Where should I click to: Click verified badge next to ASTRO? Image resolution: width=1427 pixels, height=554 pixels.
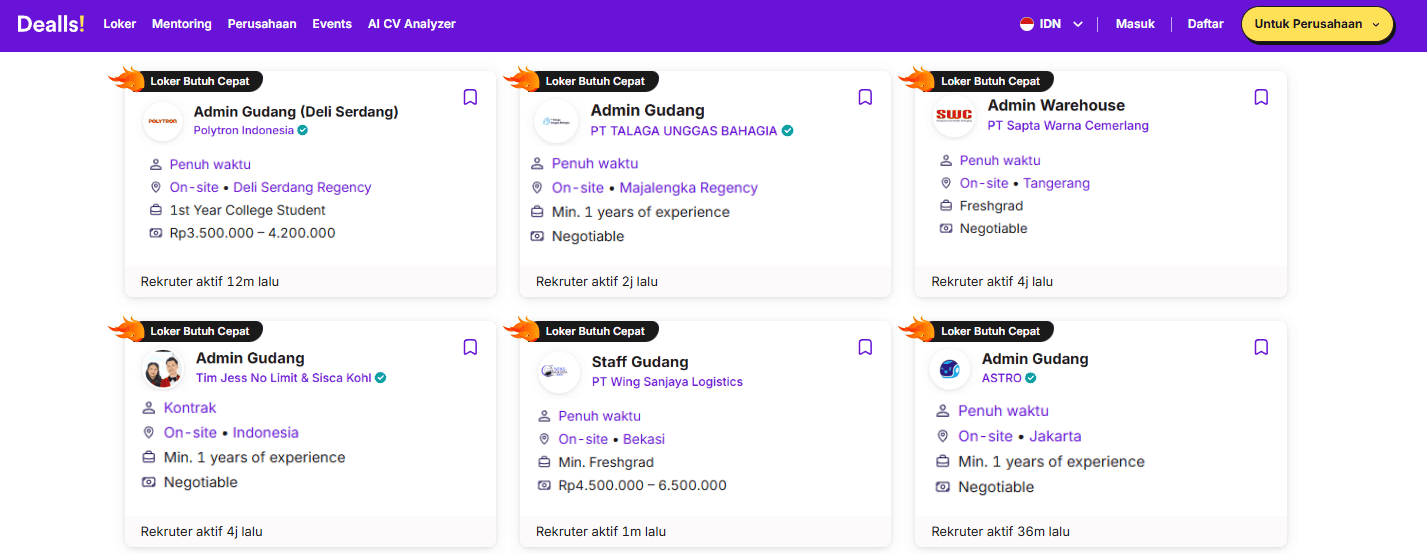point(1030,378)
